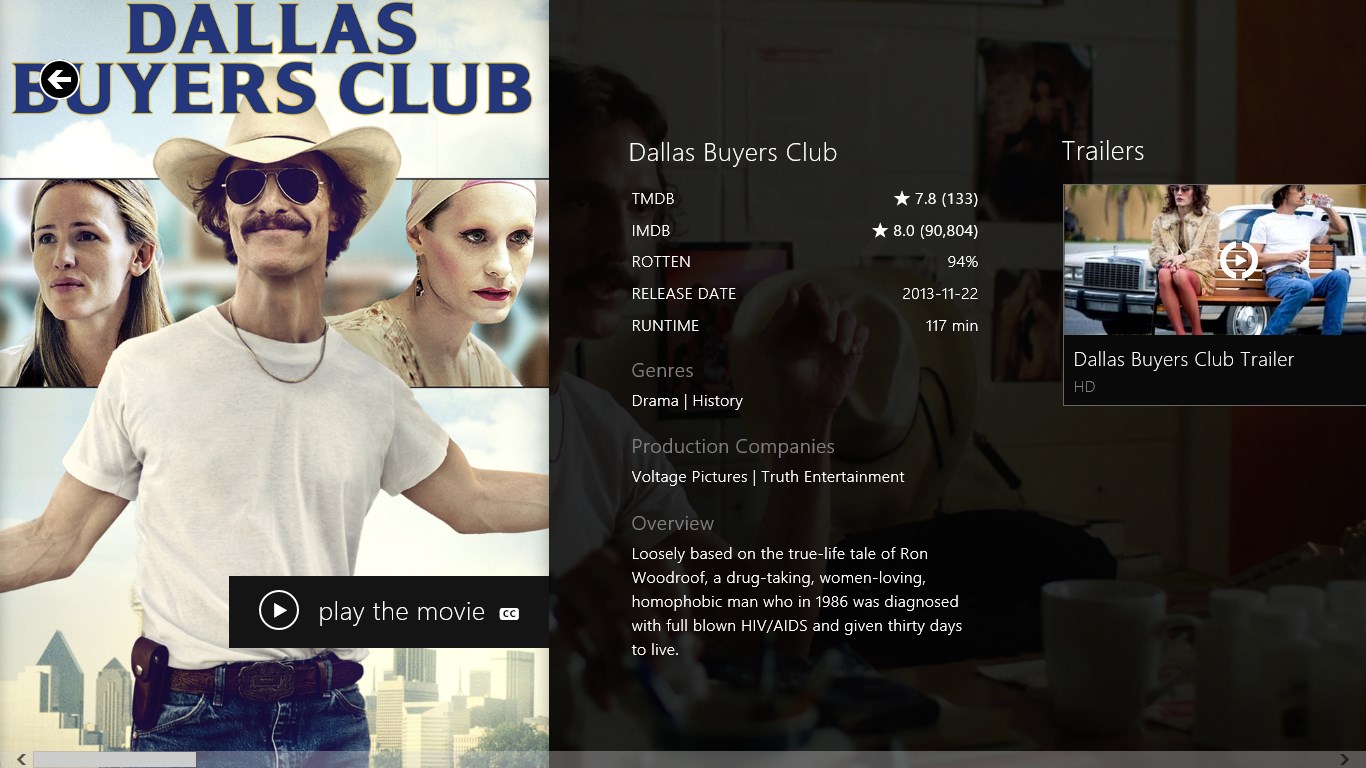Click the RUNTIME label
This screenshot has width=1366, height=768.
[665, 326]
